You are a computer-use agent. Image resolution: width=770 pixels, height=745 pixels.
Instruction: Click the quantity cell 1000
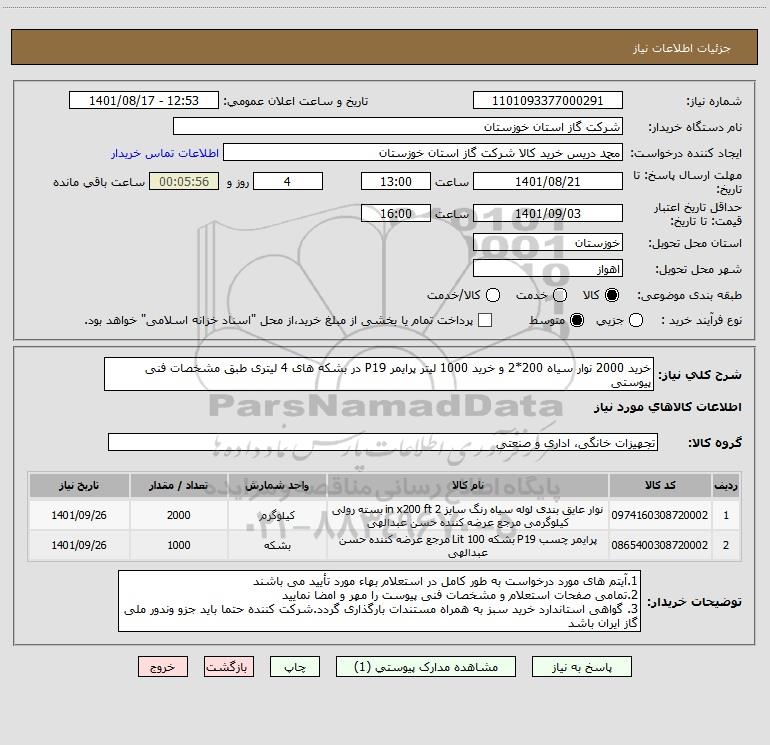[178, 545]
